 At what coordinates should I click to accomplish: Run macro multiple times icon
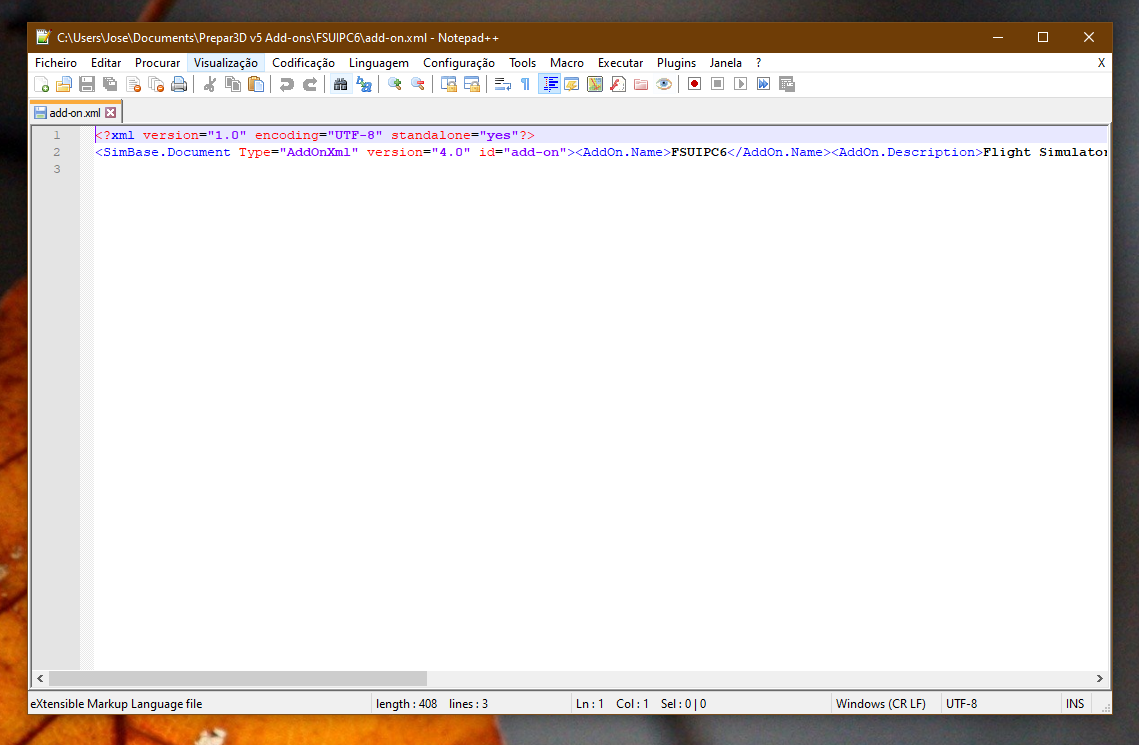pos(763,84)
